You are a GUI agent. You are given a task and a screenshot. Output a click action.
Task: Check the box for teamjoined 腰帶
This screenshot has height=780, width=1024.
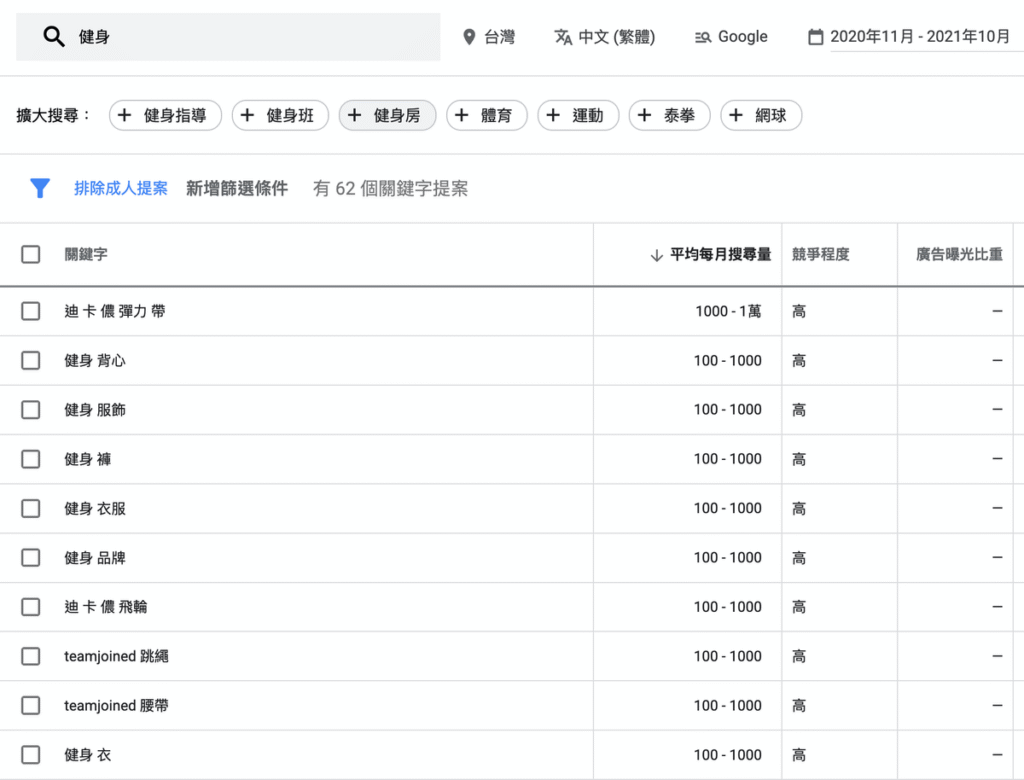(31, 706)
